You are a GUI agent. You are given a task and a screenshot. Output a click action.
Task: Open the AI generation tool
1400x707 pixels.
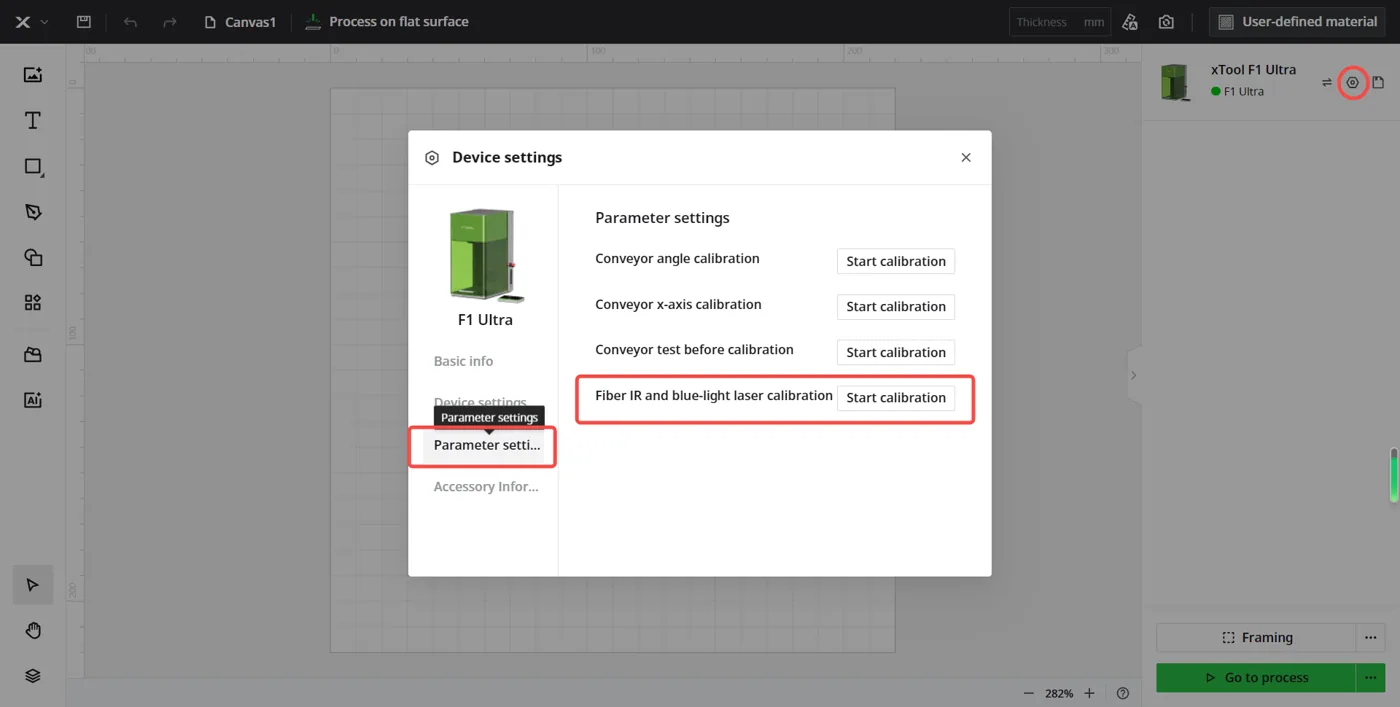point(33,400)
